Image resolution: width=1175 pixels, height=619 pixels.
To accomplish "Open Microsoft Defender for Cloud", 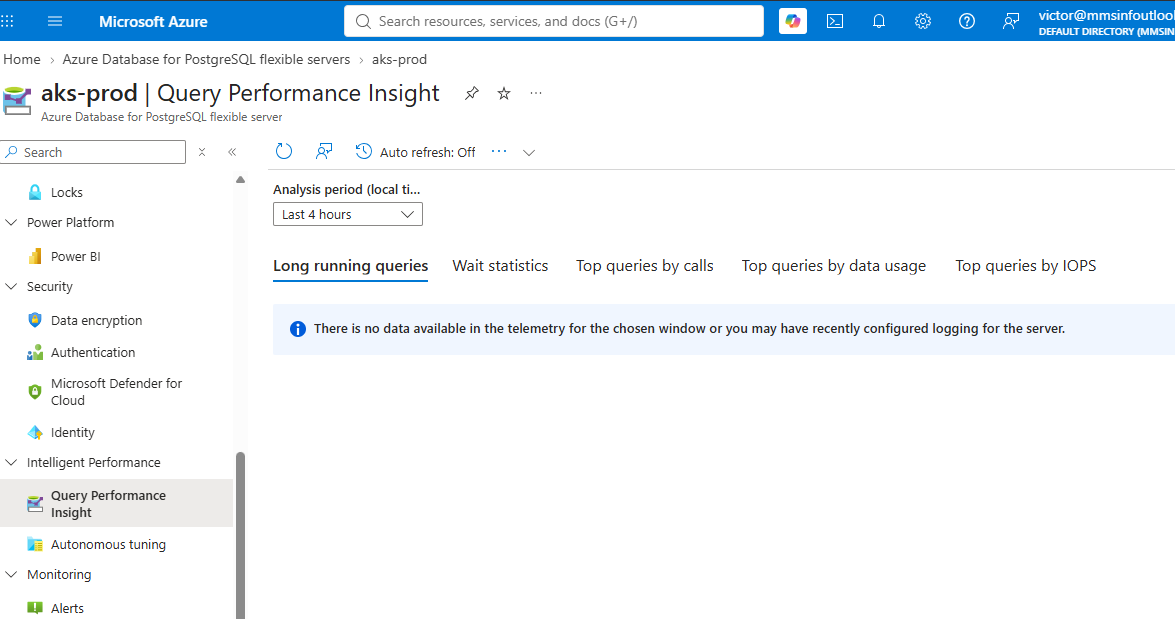I will click(x=116, y=392).
